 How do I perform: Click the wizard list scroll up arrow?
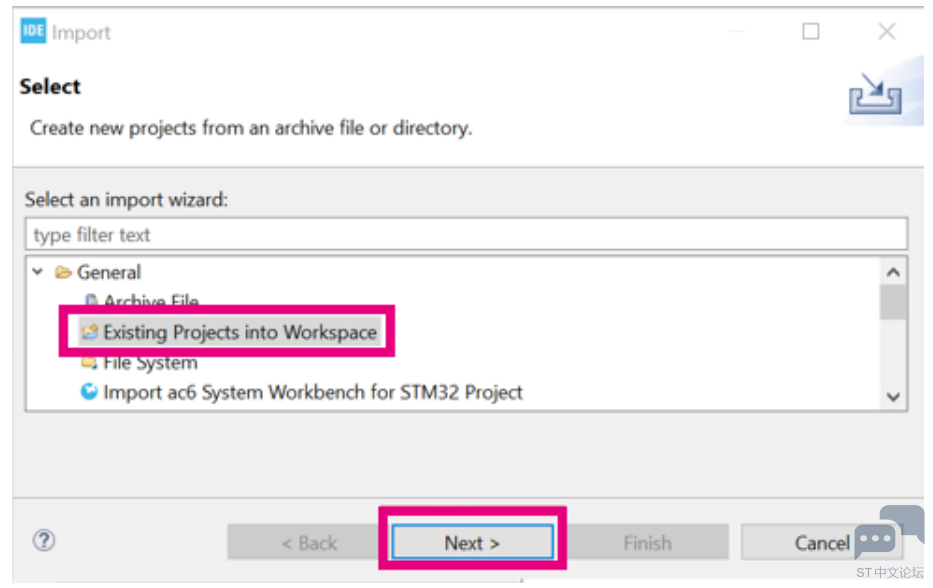(x=893, y=273)
